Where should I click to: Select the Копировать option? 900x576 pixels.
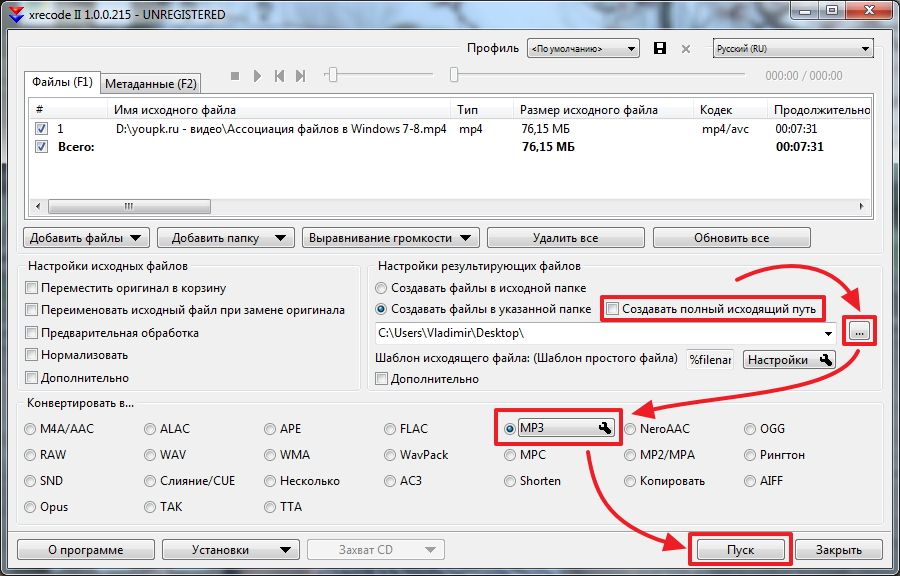pos(630,481)
